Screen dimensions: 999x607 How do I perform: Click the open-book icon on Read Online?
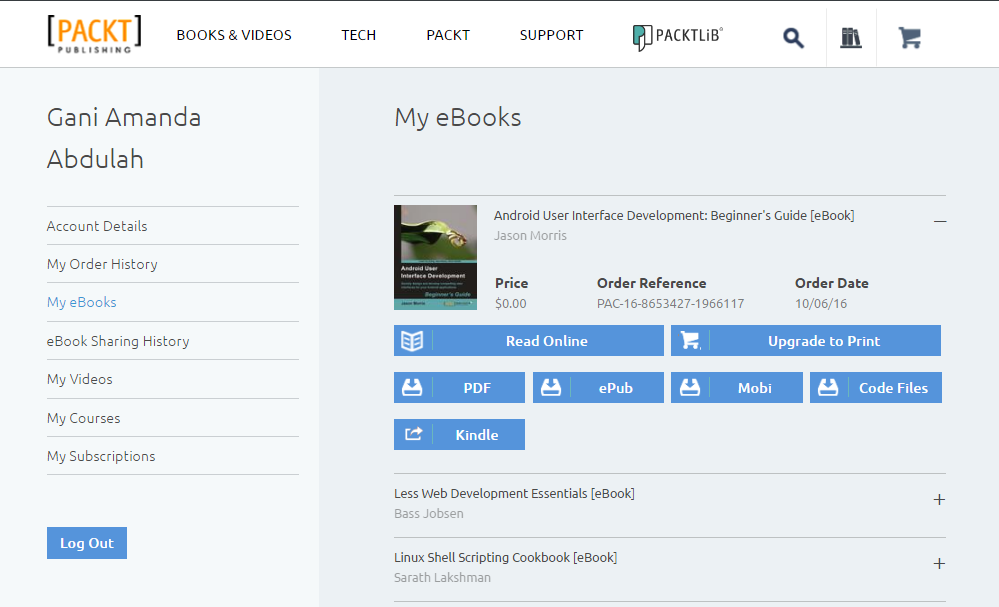tap(412, 341)
